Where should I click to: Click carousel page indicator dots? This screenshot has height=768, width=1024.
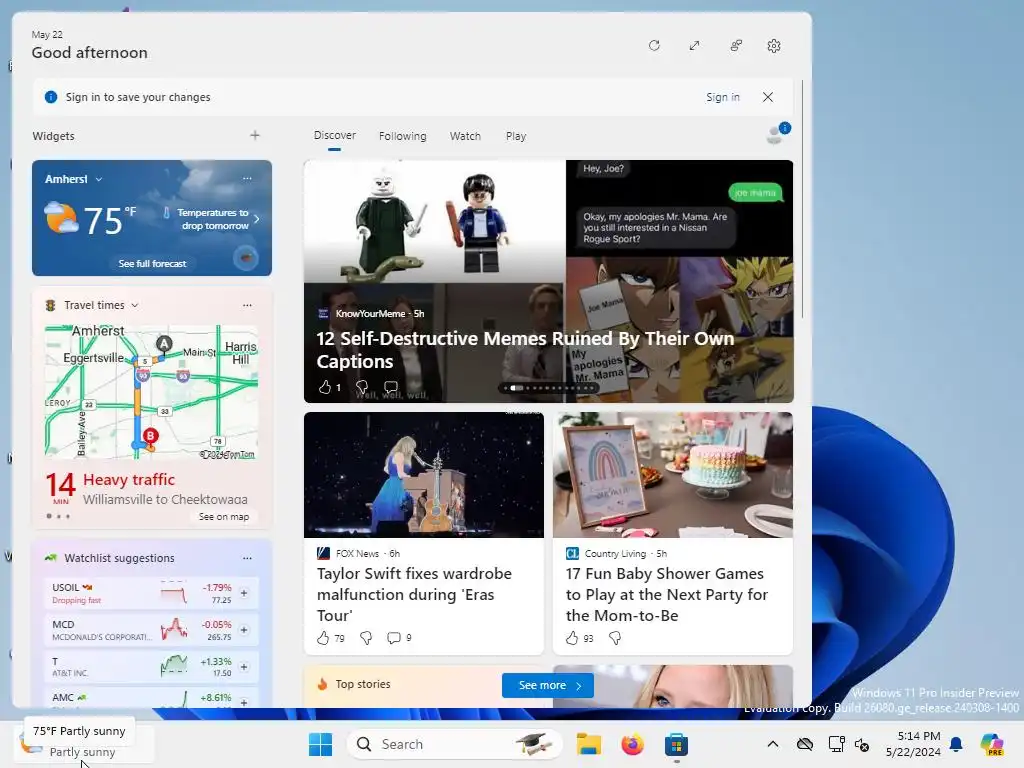549,388
